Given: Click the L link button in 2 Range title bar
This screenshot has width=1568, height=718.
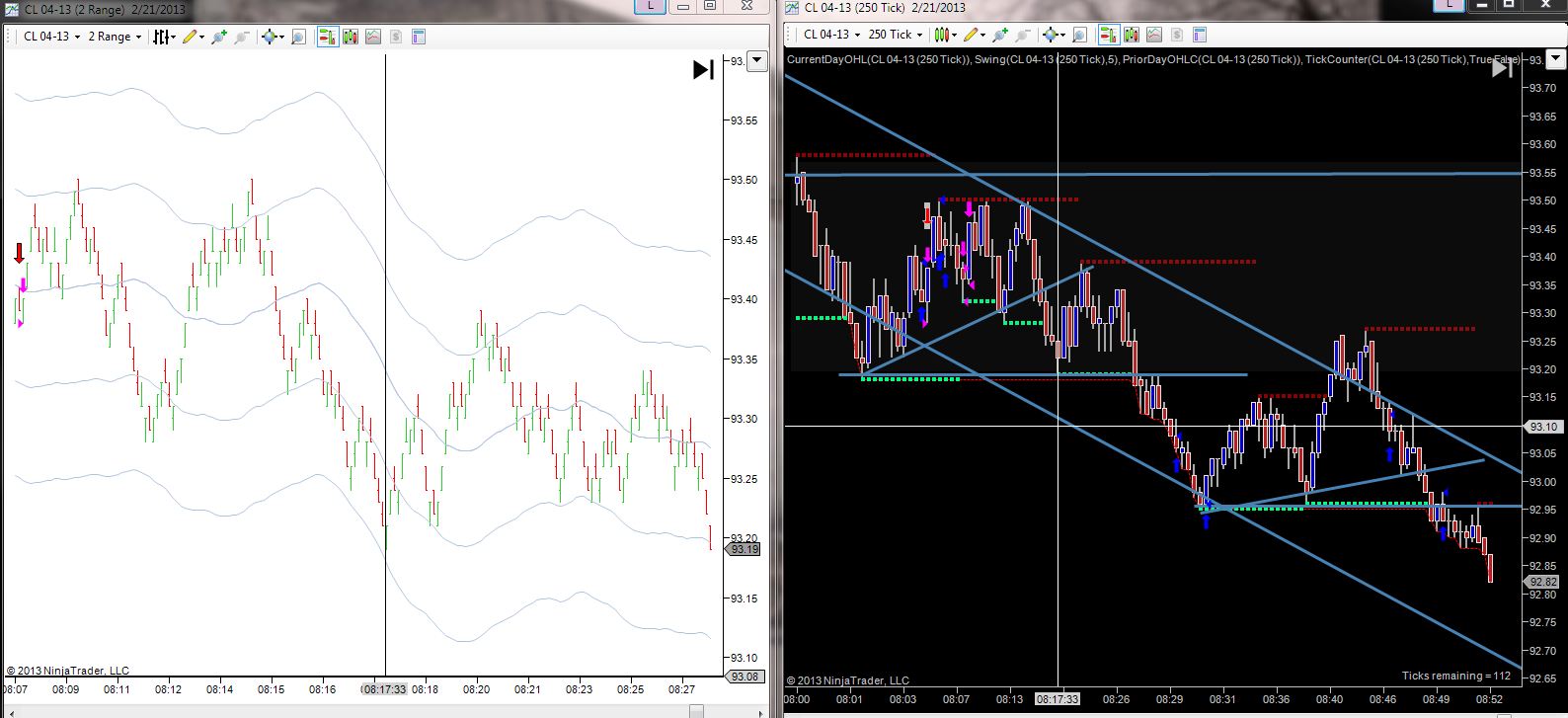Looking at the screenshot, I should tap(650, 6).
